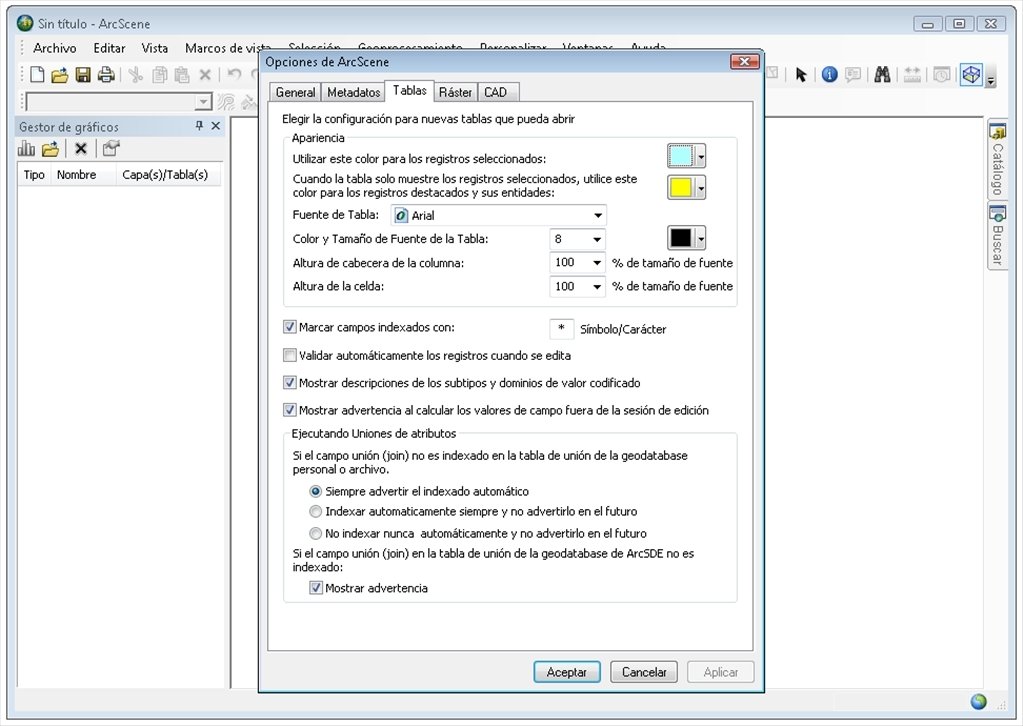
Task: Enable Validar automáticamente los registros checkbox
Action: point(290,355)
